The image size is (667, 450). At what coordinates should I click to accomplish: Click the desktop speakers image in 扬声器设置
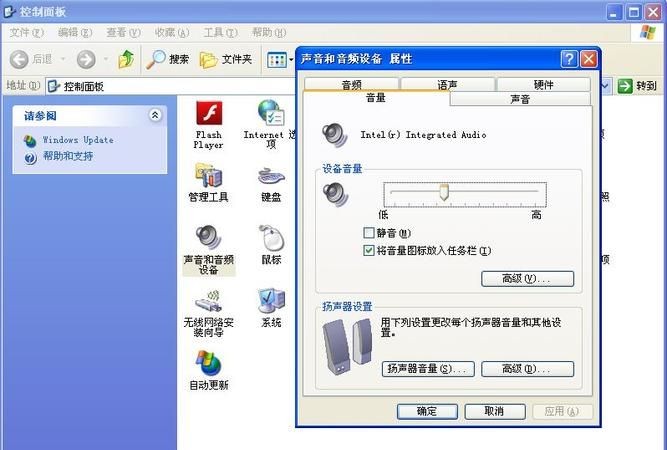[x=348, y=347]
